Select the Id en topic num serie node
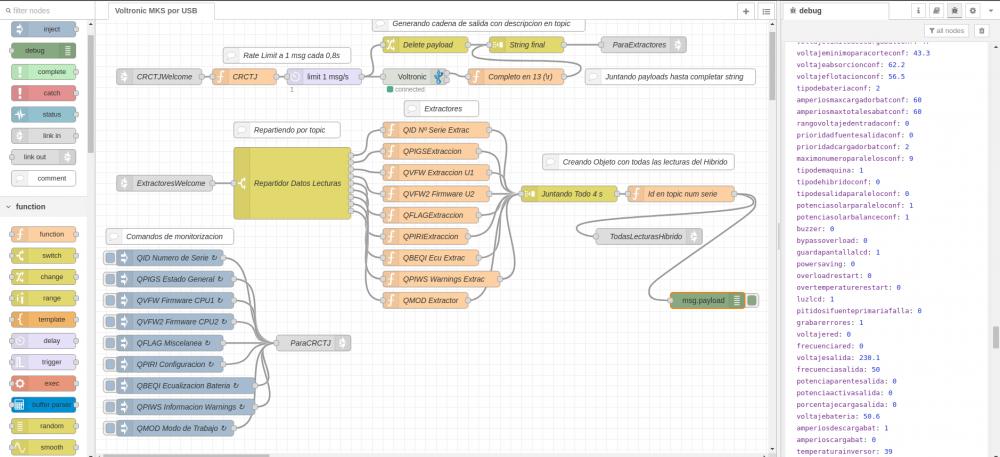The width and height of the screenshot is (1000, 457). [x=681, y=194]
